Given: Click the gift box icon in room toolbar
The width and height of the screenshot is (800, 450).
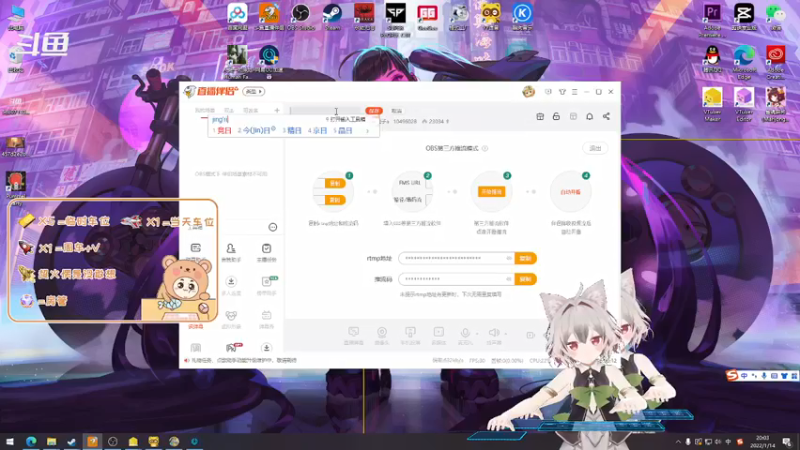Looking at the screenshot, I should point(540,116).
